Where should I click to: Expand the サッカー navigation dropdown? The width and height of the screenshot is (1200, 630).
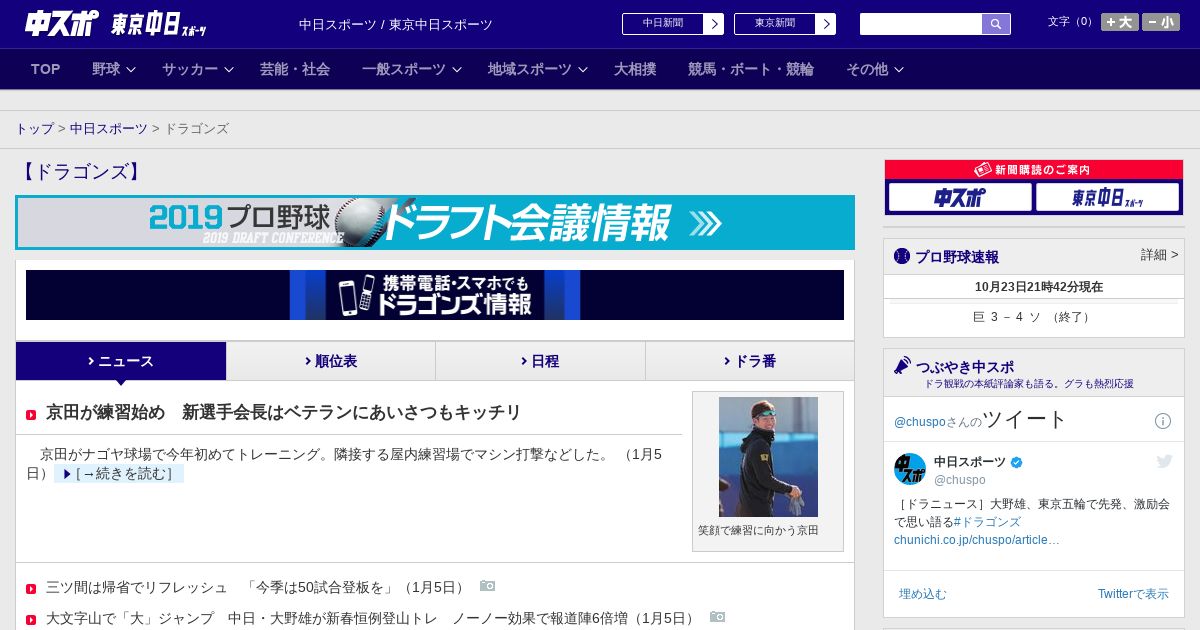[198, 69]
